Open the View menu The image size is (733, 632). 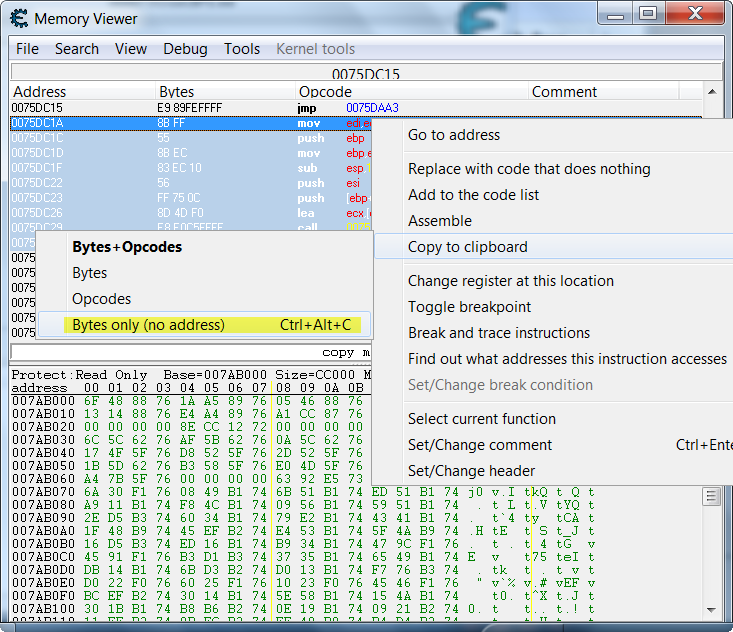click(x=130, y=49)
